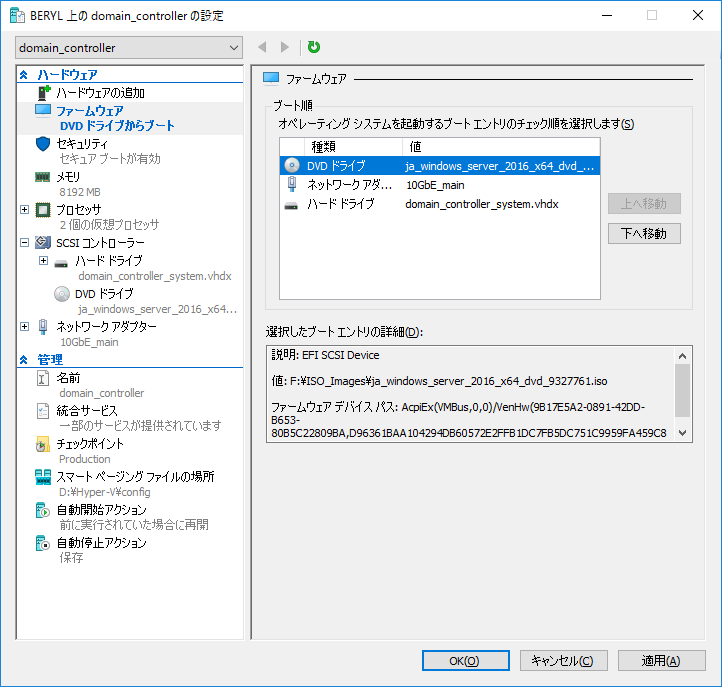Click the window title bar settings icon
The height and width of the screenshot is (687, 722).
click(x=17, y=16)
